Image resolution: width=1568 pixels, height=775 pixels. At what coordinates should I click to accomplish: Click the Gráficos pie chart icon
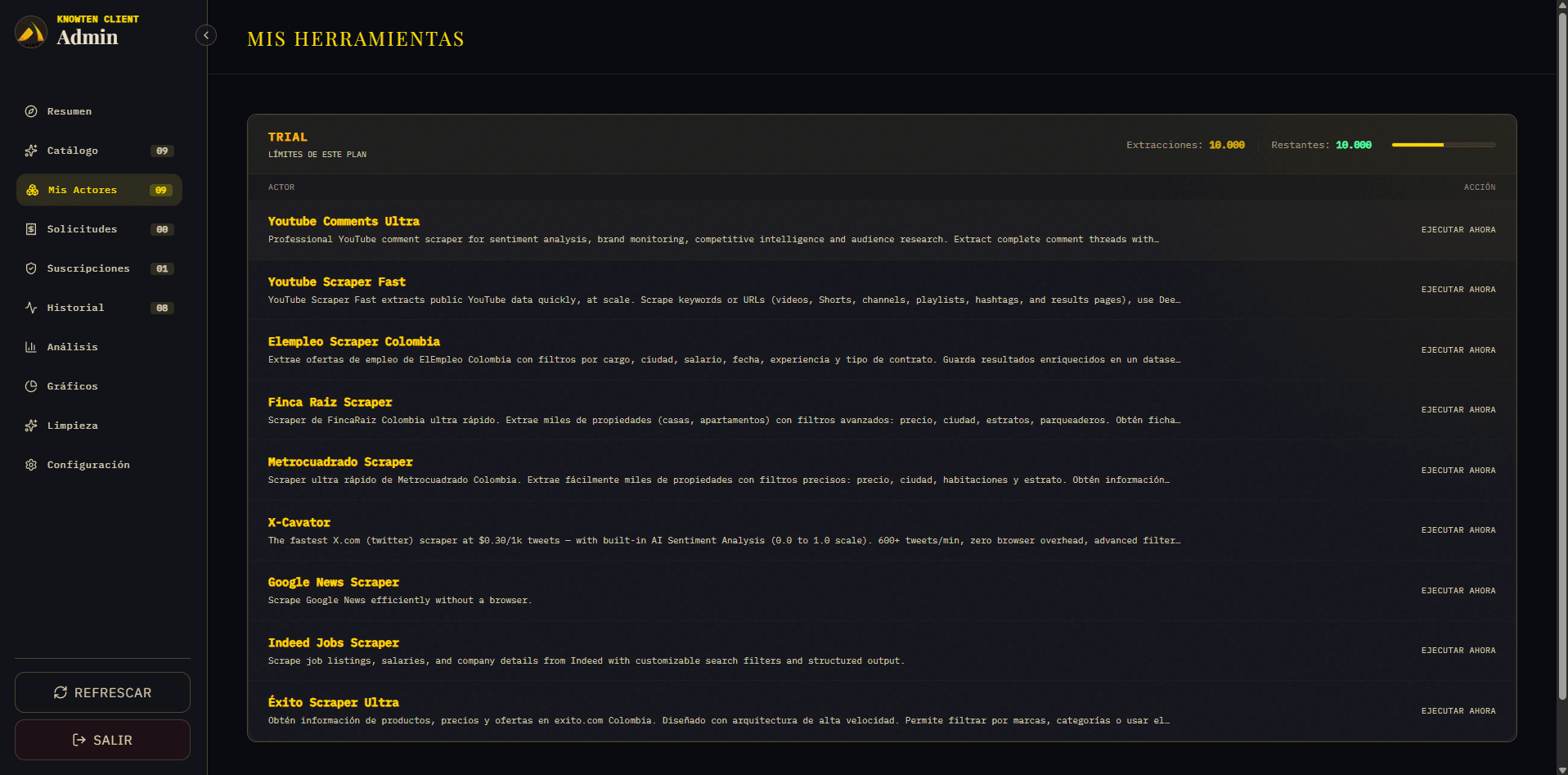31,386
